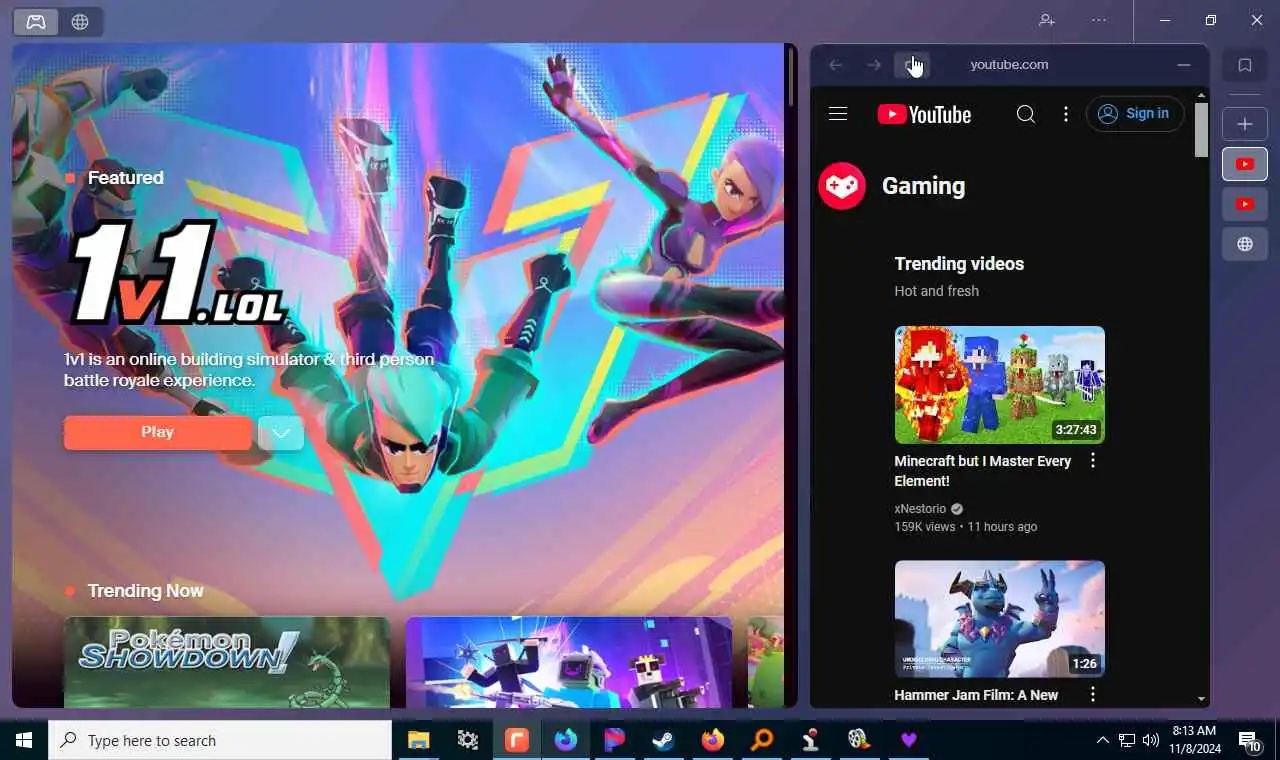Open the 8:13 AM taskbar clock
This screenshot has width=1280, height=760.
click(x=1194, y=740)
